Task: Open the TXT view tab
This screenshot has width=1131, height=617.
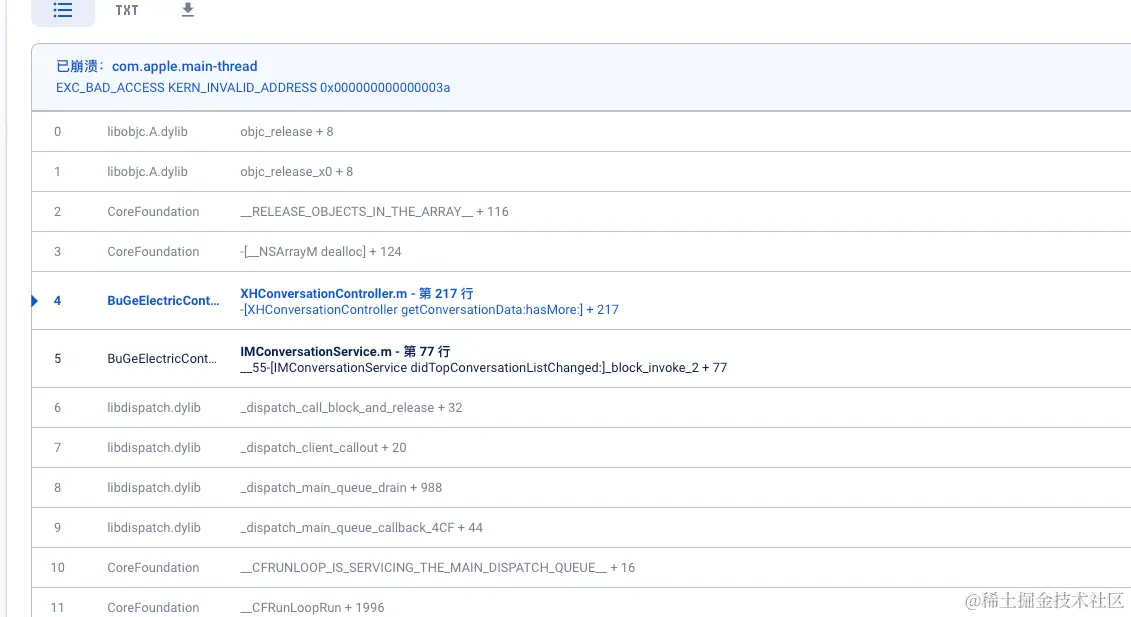Action: [x=127, y=10]
